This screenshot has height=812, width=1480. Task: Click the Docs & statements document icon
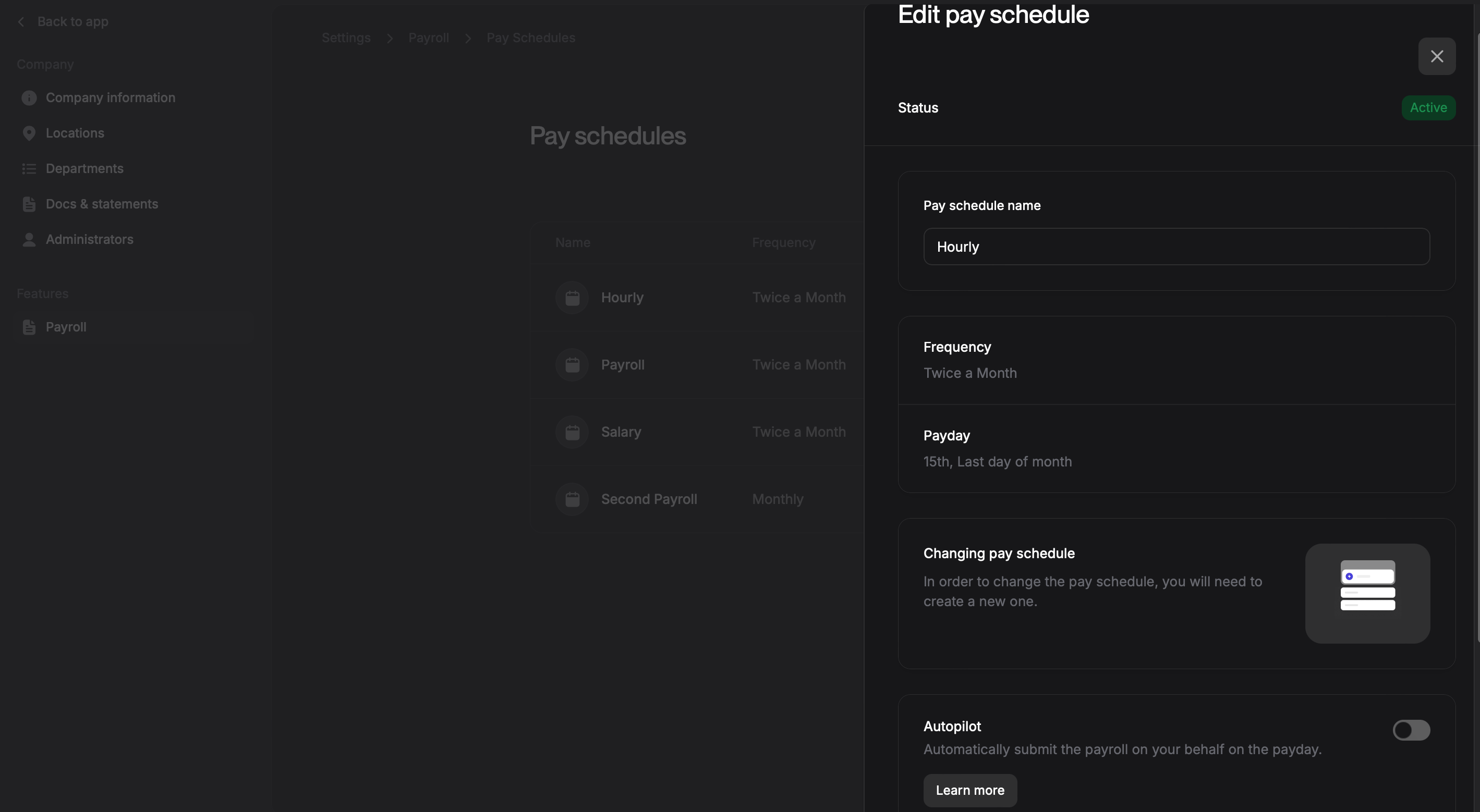29,204
